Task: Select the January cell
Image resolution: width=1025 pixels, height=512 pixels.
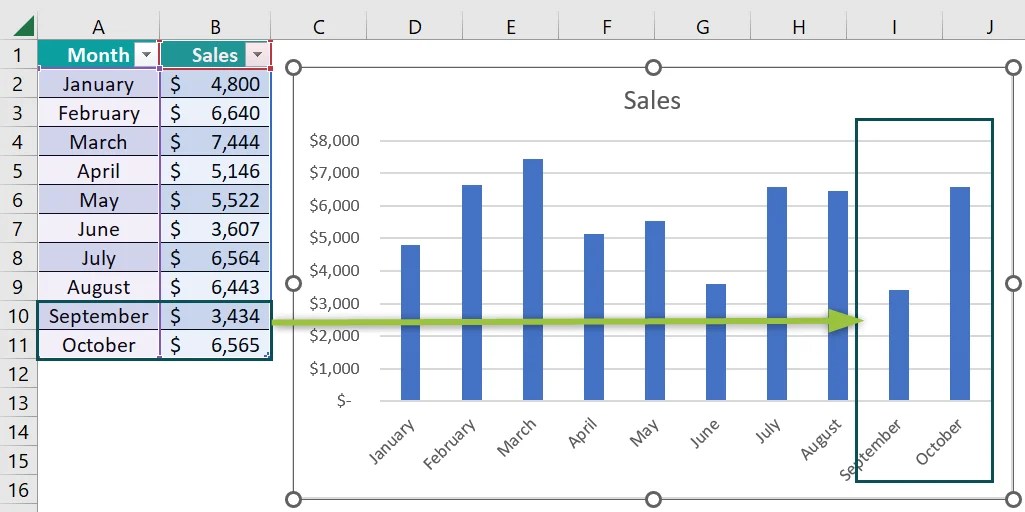Action: coord(99,84)
